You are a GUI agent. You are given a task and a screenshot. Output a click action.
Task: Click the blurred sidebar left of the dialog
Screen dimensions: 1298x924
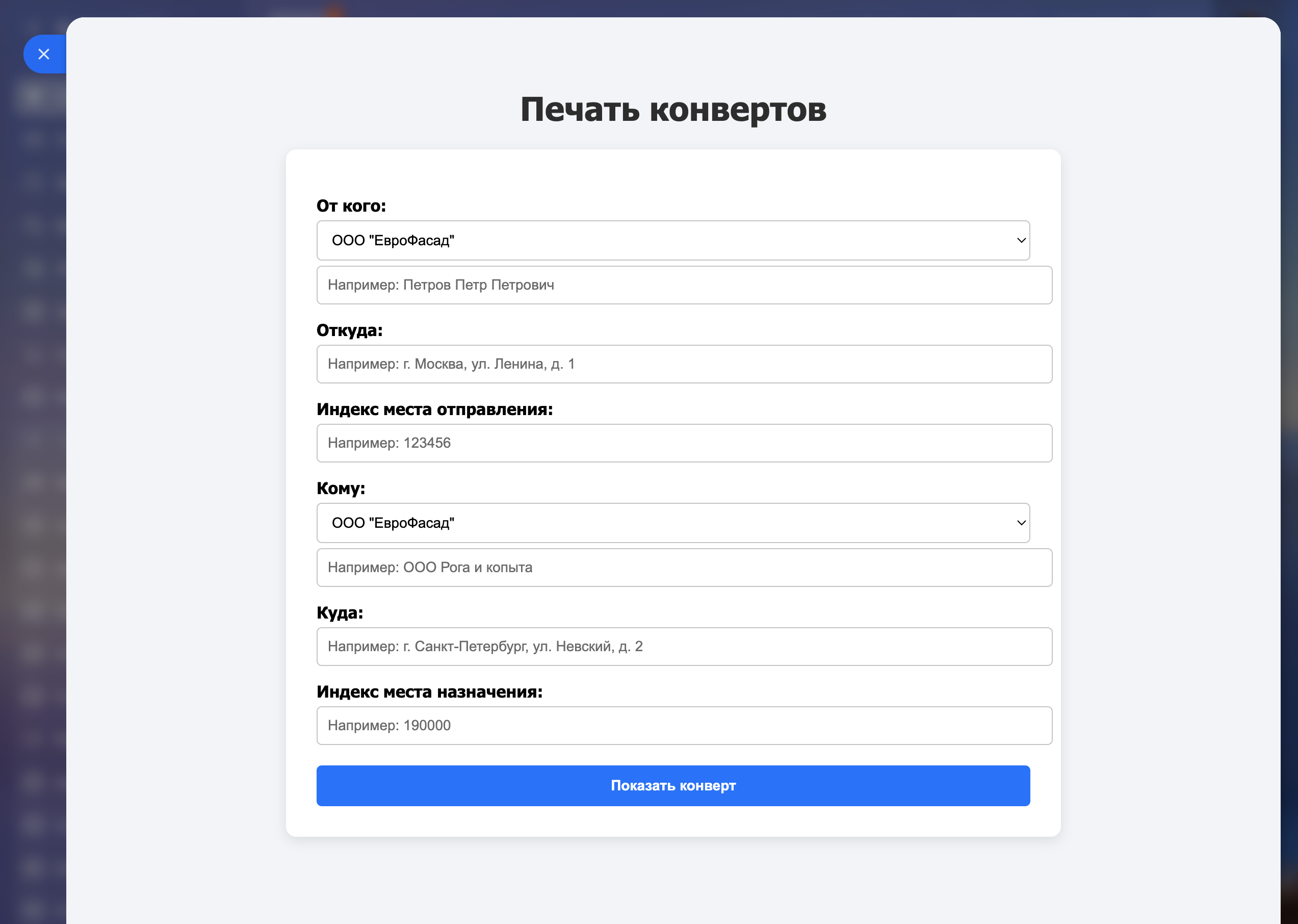[33, 398]
